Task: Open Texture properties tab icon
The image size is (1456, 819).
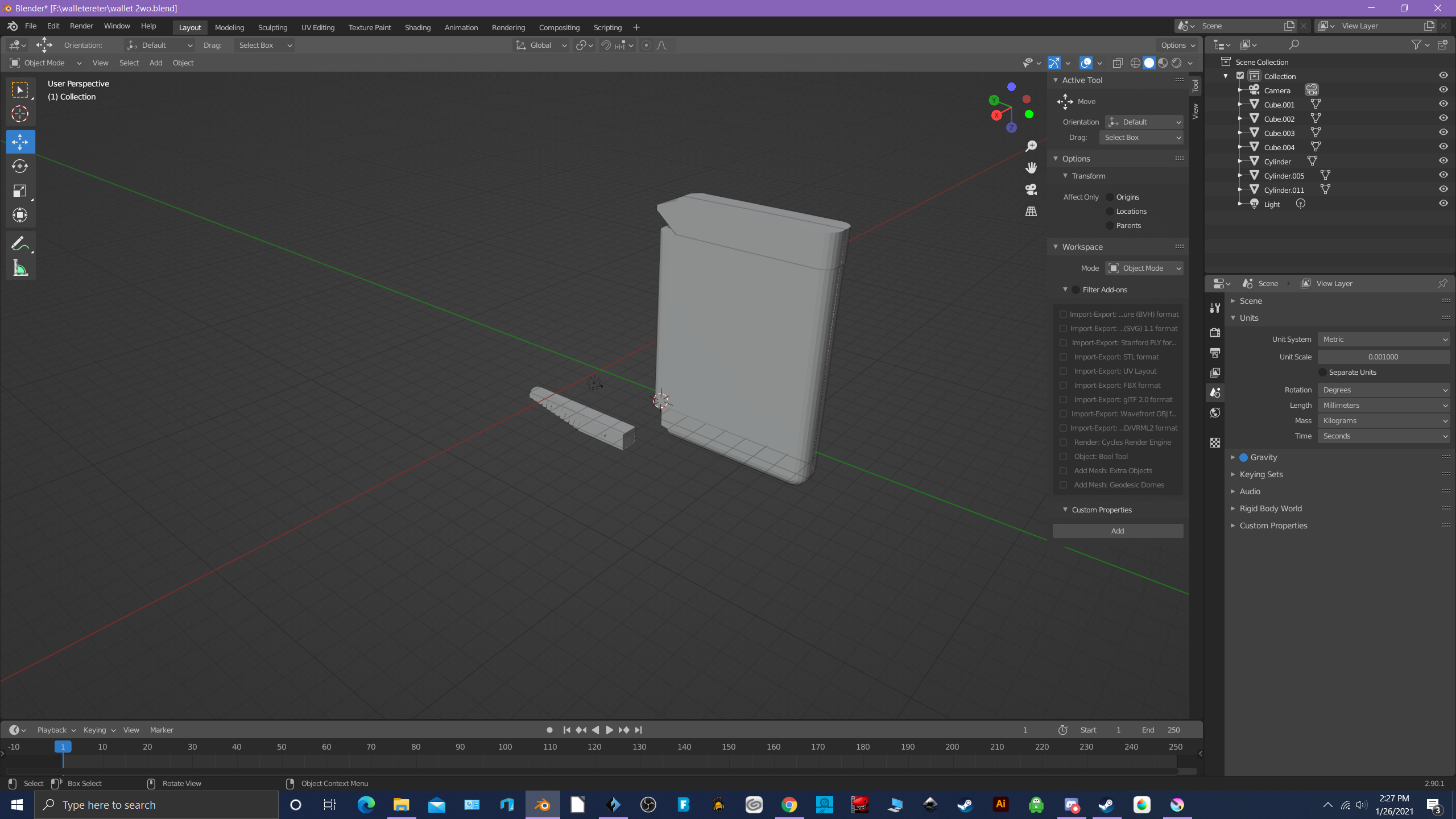Action: click(x=1215, y=442)
